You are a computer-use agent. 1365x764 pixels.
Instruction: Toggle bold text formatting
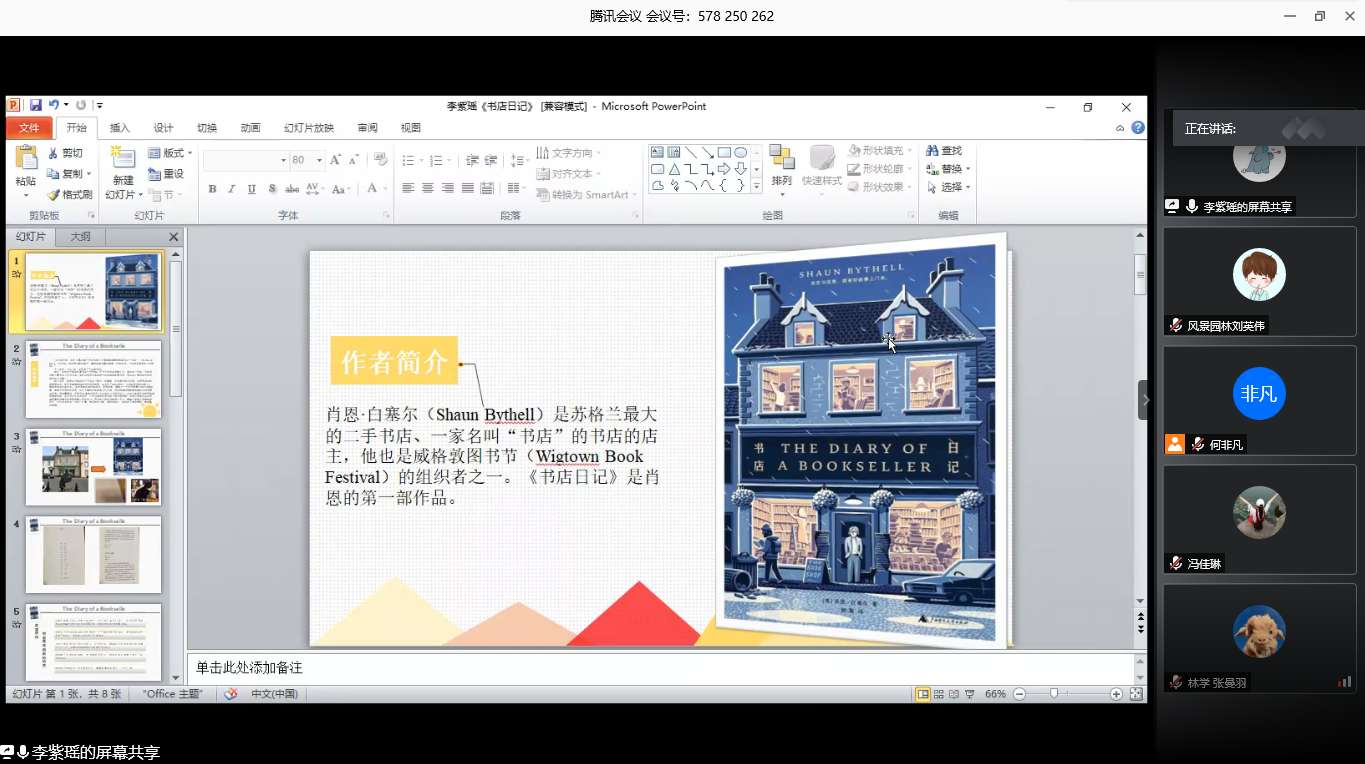tap(212, 189)
